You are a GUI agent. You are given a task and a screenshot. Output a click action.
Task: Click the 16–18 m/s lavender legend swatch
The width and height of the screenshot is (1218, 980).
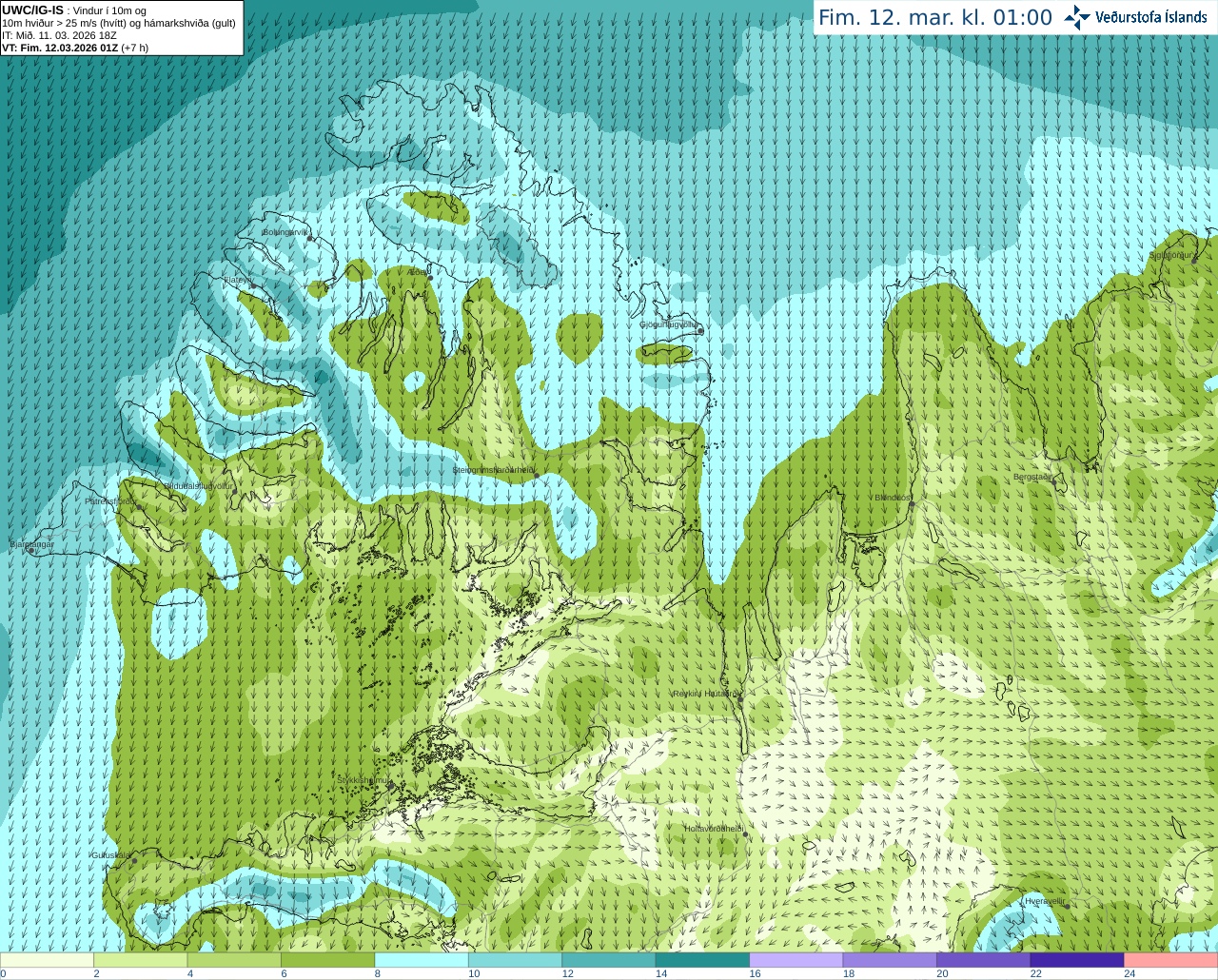(796, 960)
